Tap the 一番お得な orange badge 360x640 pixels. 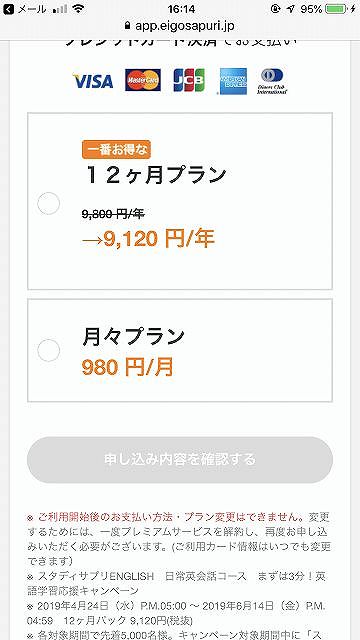tap(116, 150)
